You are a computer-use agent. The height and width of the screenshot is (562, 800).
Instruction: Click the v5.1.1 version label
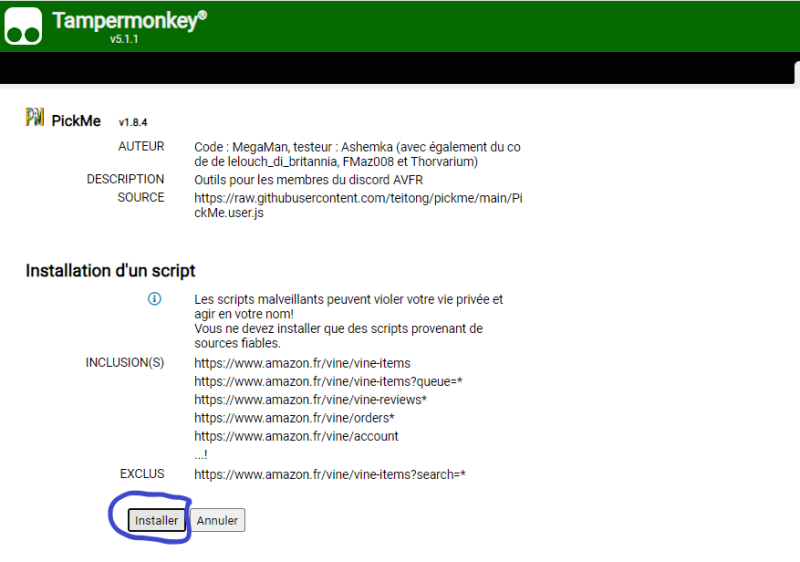click(124, 39)
